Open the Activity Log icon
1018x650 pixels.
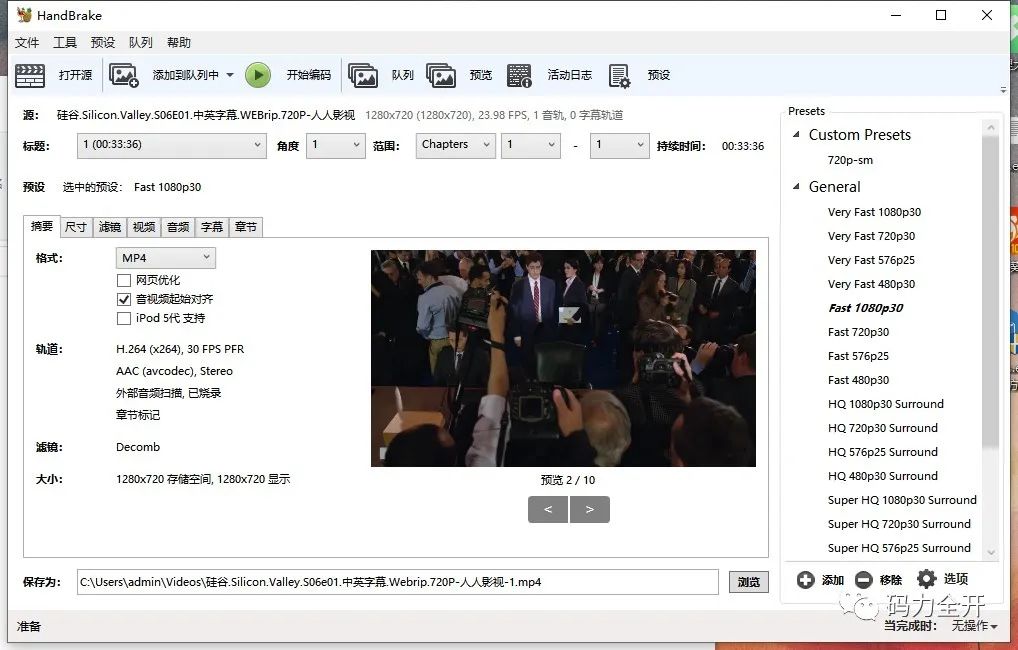coord(519,75)
